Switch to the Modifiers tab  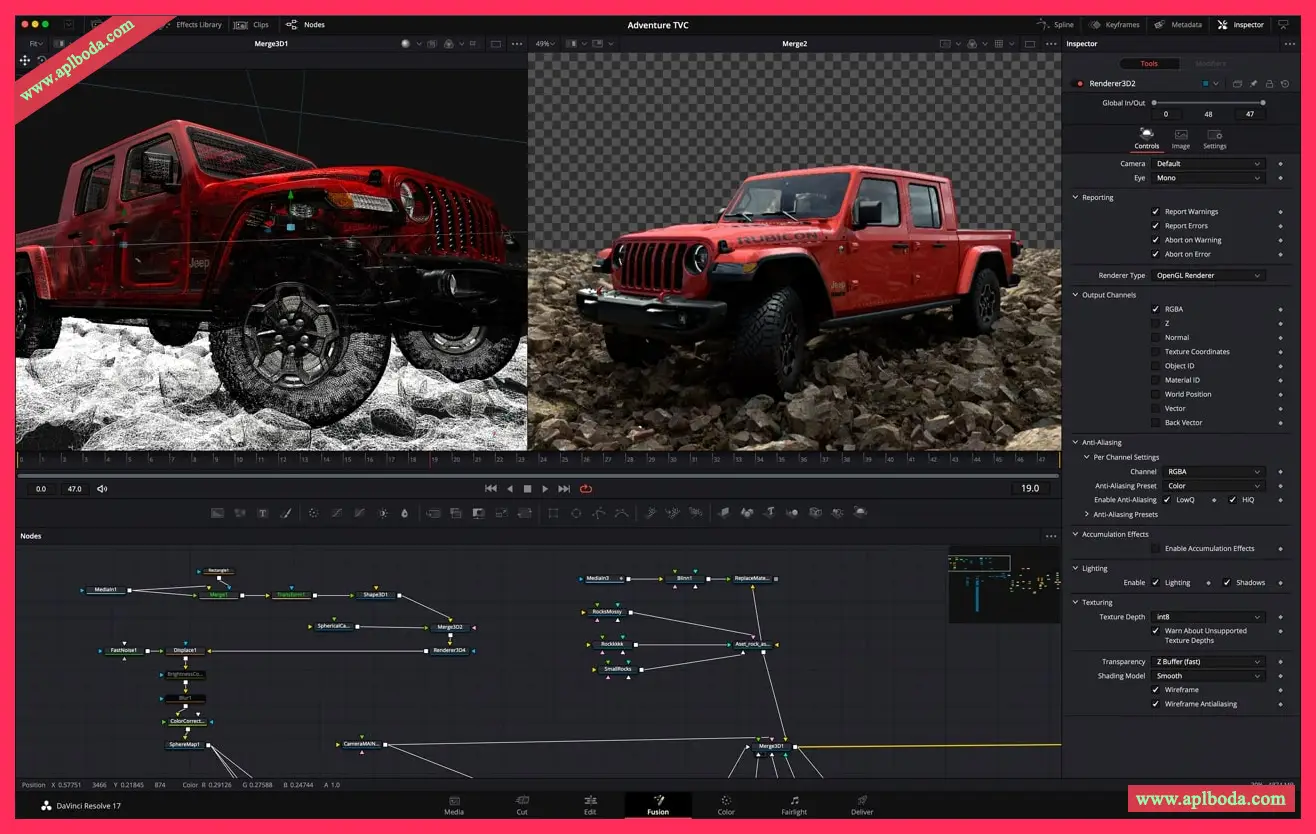pyautogui.click(x=1209, y=64)
